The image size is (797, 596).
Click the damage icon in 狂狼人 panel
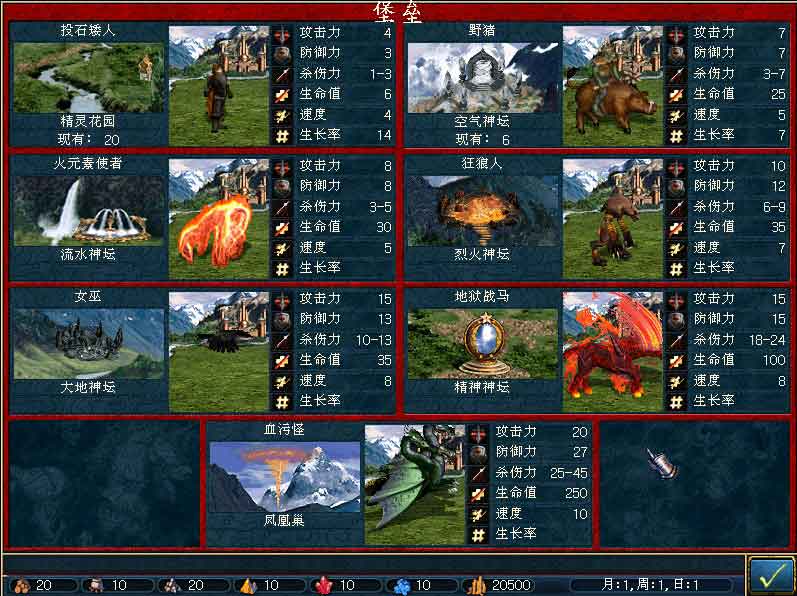[x=676, y=208]
